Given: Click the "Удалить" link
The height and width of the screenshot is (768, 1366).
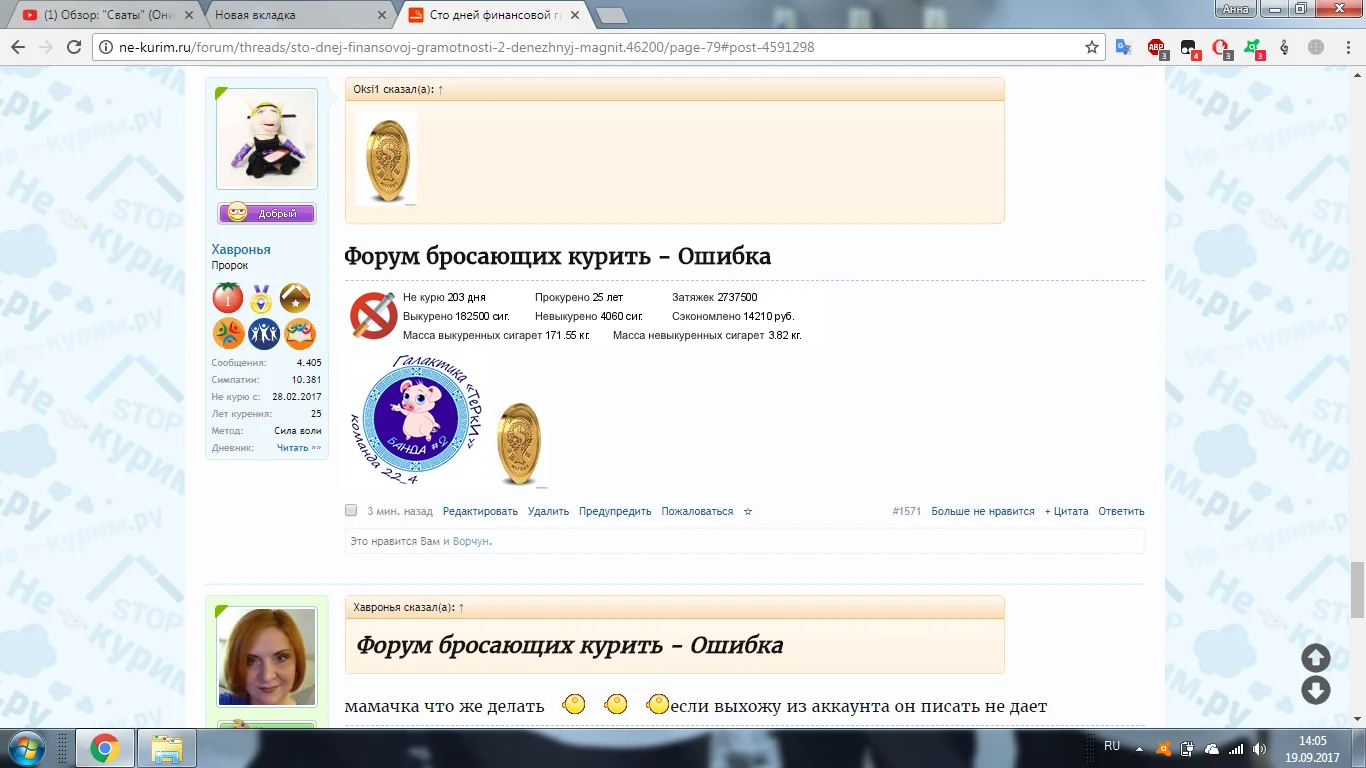Looking at the screenshot, I should click(548, 511).
